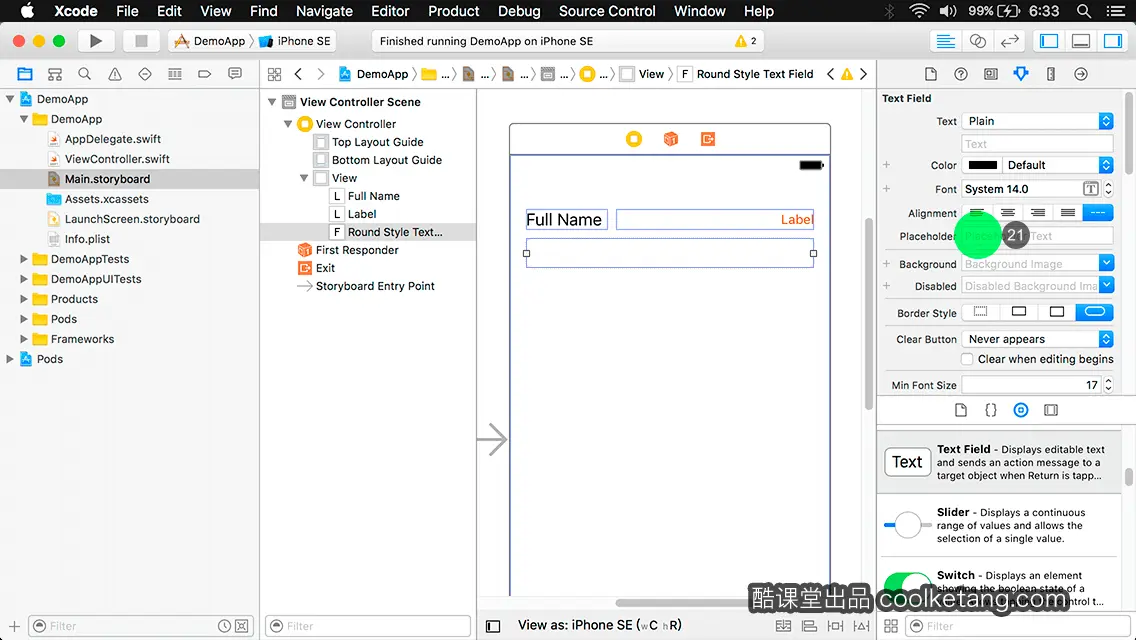Open the Clear Button Never appears dropdown
The width and height of the screenshot is (1136, 640).
(x=1037, y=339)
